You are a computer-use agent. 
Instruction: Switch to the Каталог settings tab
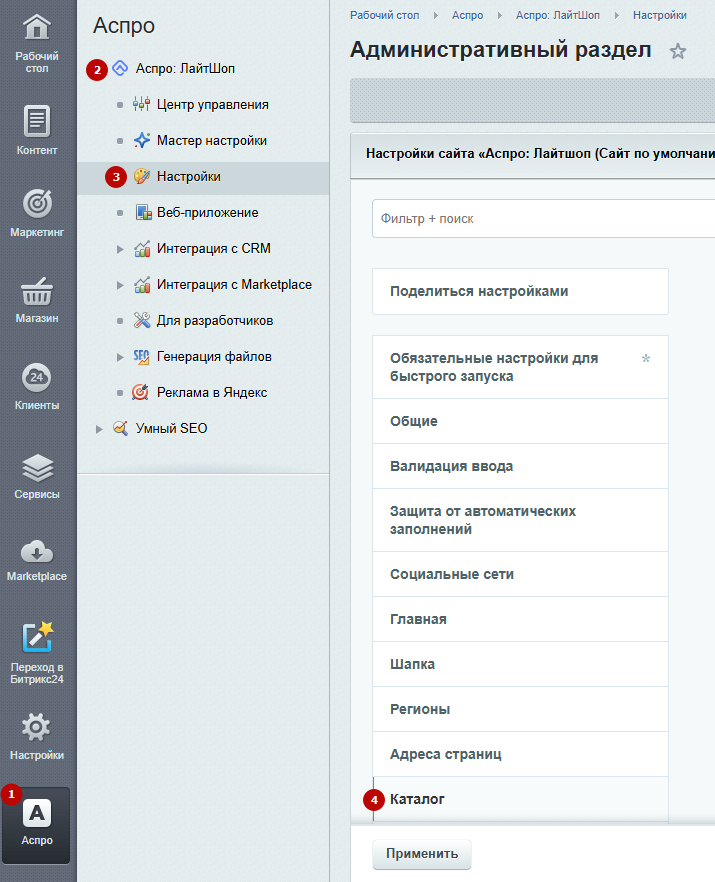click(520, 799)
